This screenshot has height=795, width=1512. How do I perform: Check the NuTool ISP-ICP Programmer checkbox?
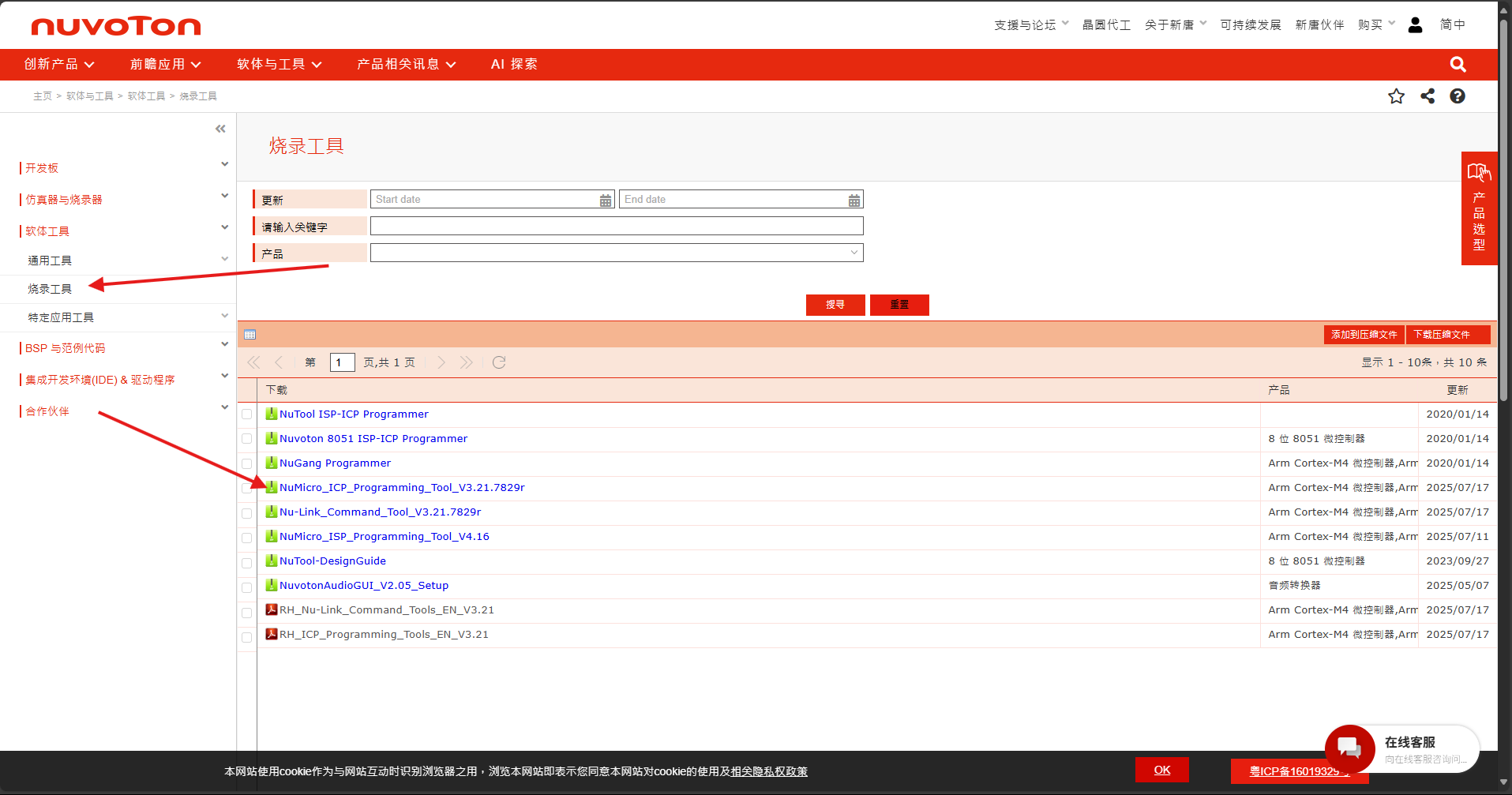coord(247,414)
